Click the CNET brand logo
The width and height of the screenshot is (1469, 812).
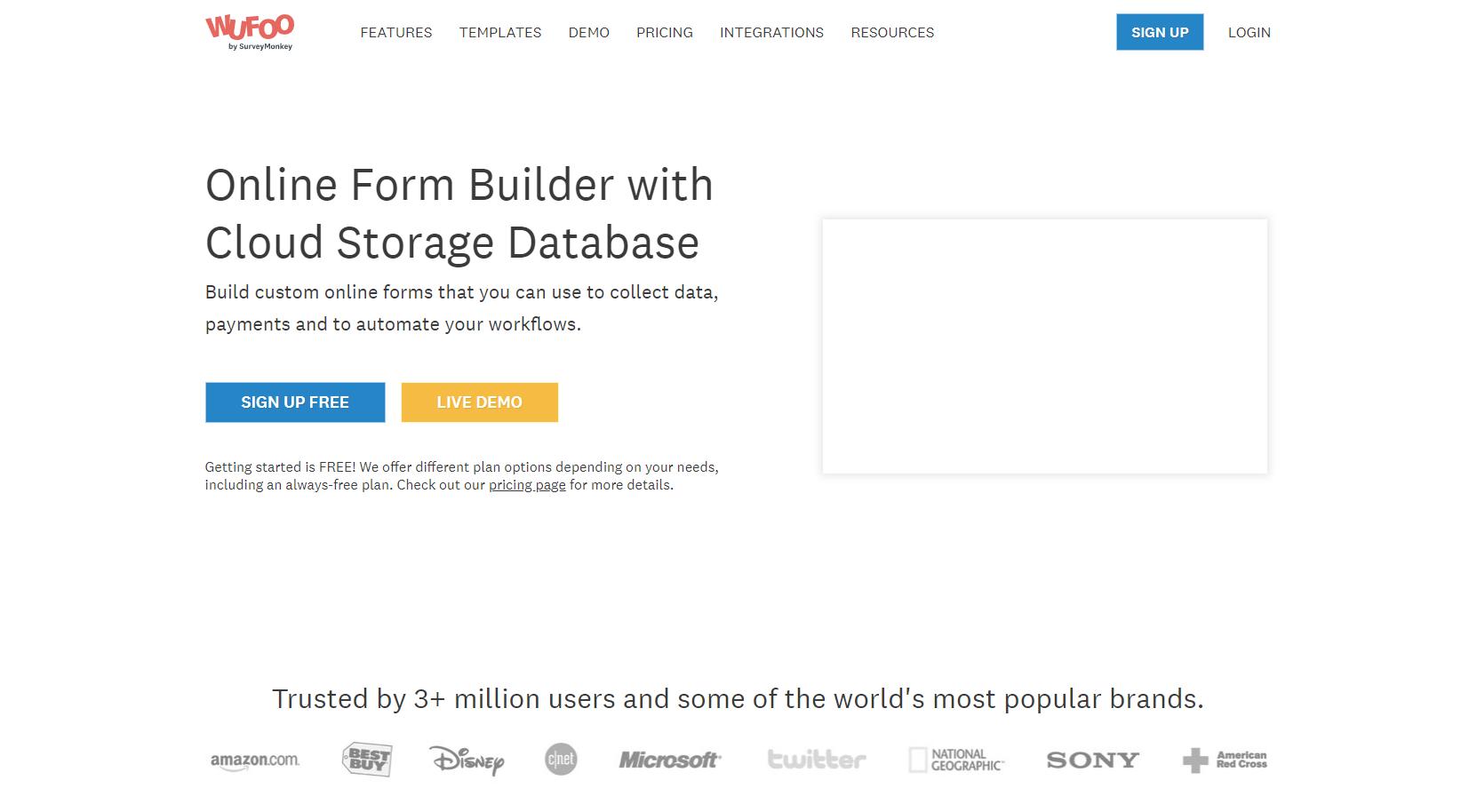click(561, 760)
